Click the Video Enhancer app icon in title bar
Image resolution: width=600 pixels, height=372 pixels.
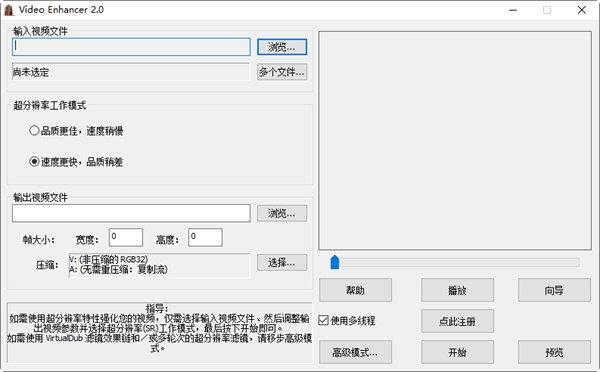pyautogui.click(x=9, y=10)
